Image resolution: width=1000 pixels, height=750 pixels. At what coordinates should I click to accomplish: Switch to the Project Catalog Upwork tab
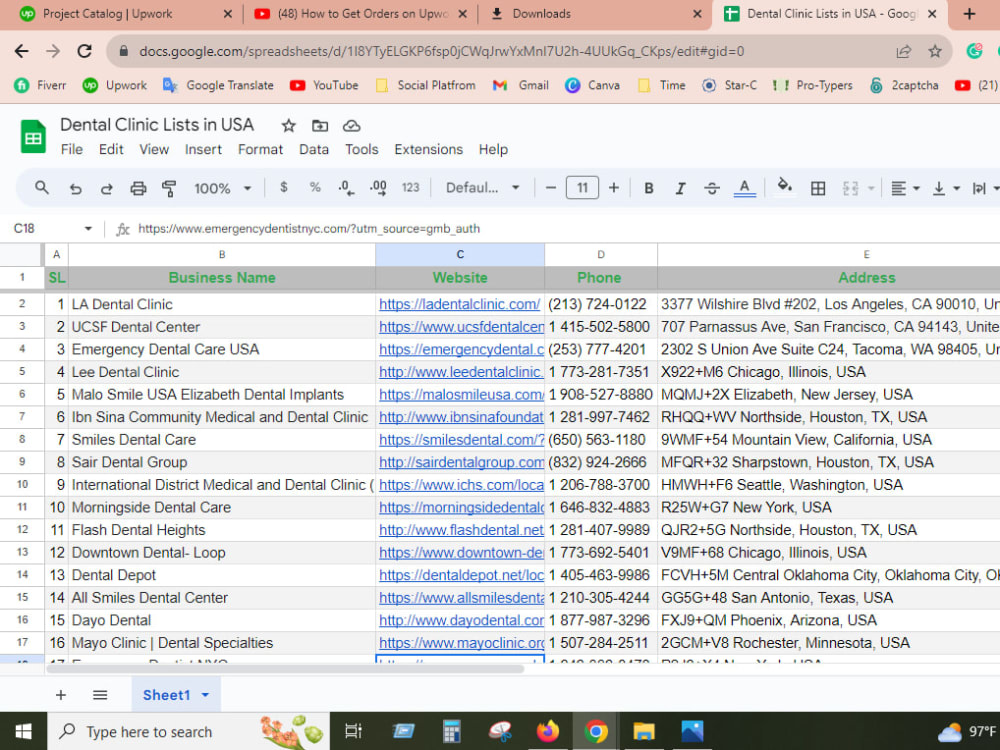point(125,14)
